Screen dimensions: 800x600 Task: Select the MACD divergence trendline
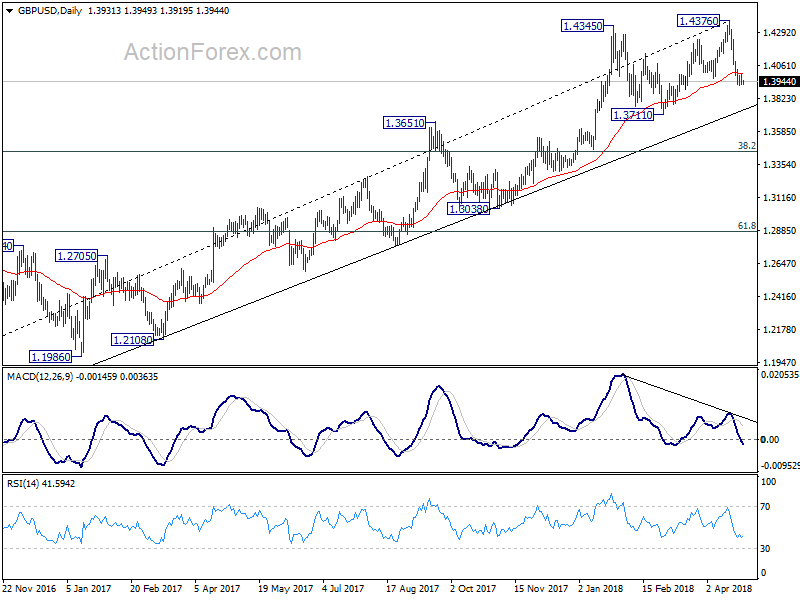point(690,399)
